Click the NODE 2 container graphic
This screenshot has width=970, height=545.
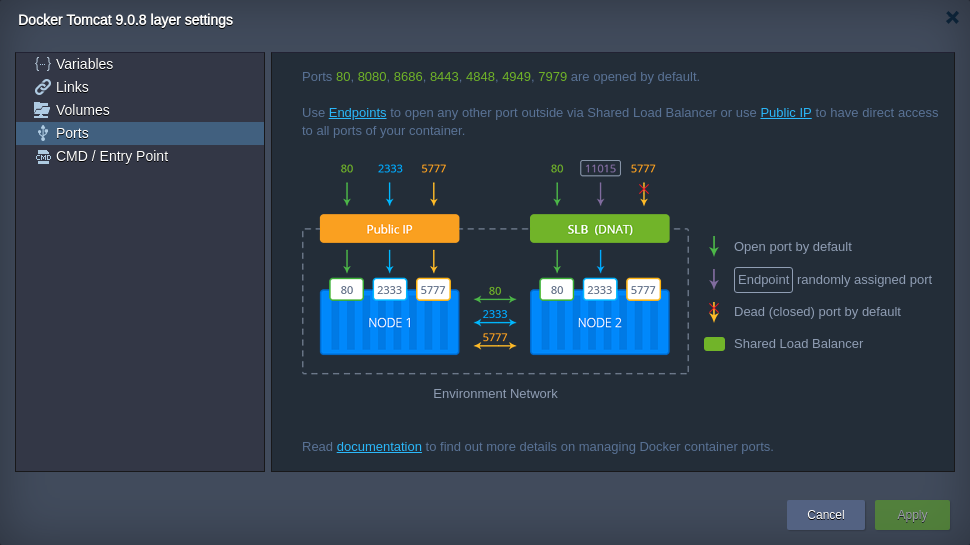click(599, 322)
